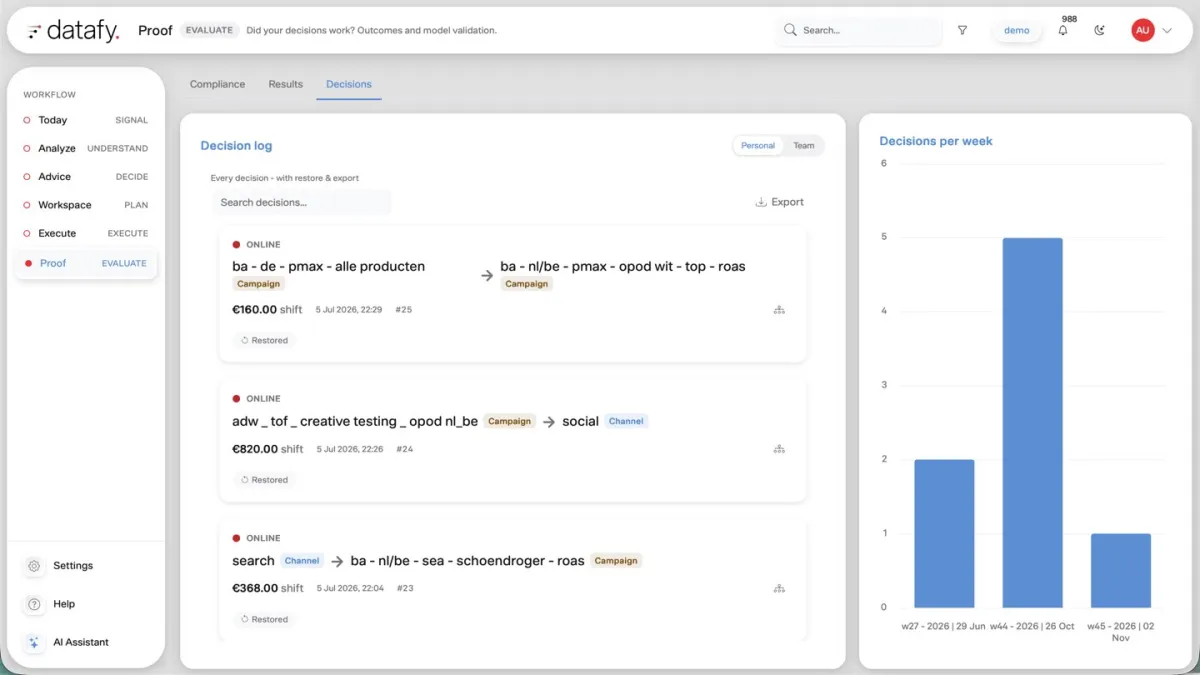This screenshot has height=675, width=1200.
Task: Click the search magnifier icon
Action: (x=790, y=30)
